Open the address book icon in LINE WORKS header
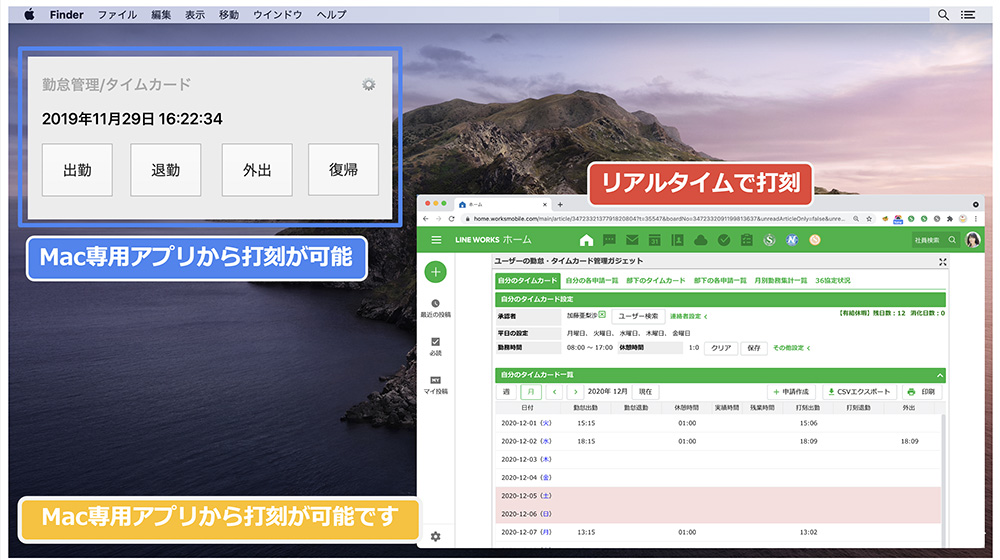The height and width of the screenshot is (560, 1000). tap(677, 240)
